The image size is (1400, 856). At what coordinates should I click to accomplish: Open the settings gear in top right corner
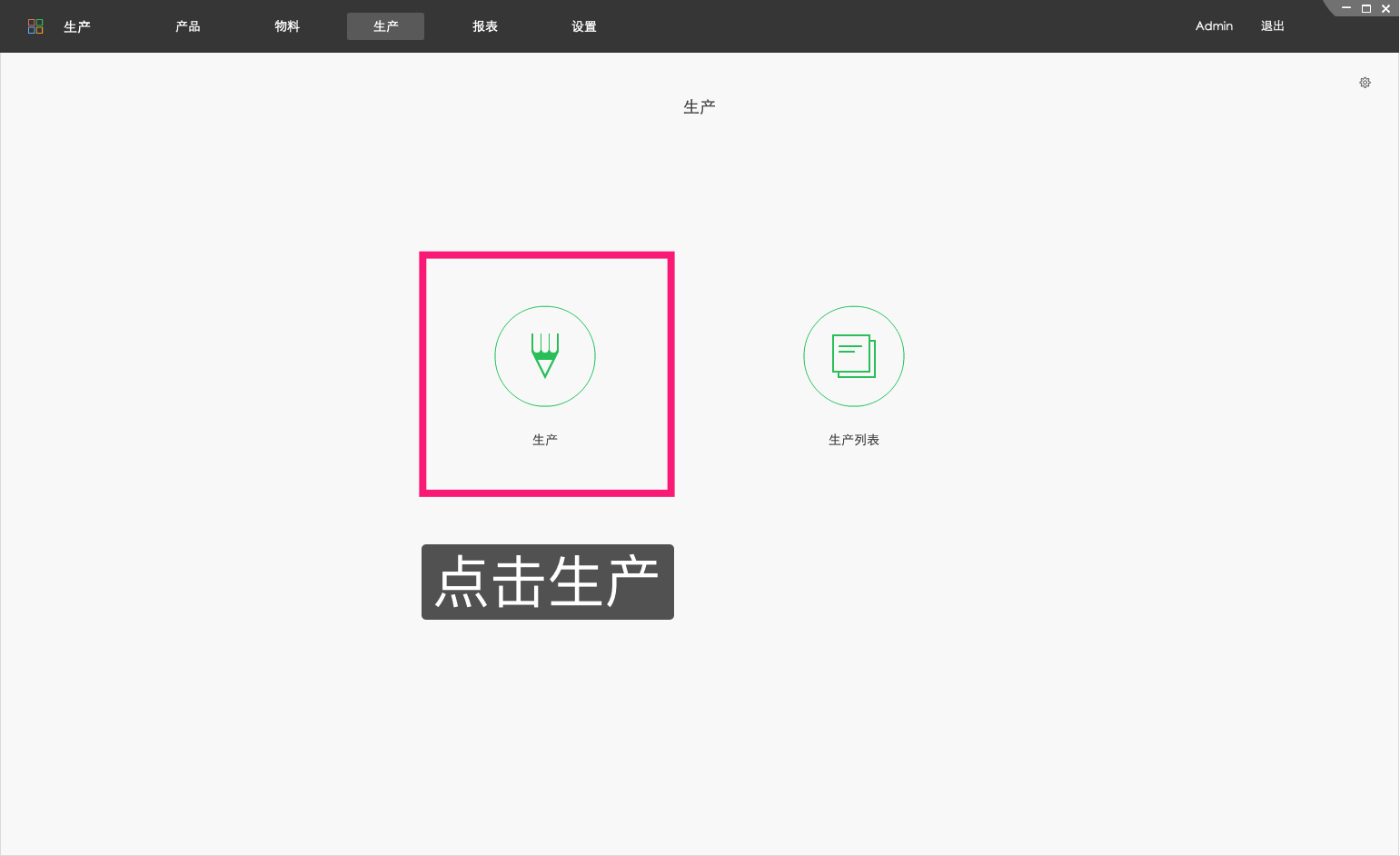[1365, 82]
